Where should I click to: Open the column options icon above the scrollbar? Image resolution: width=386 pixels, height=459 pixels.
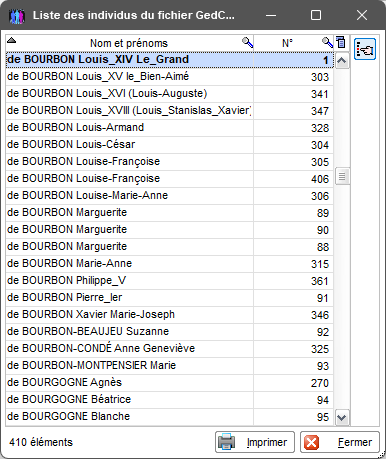point(341,43)
